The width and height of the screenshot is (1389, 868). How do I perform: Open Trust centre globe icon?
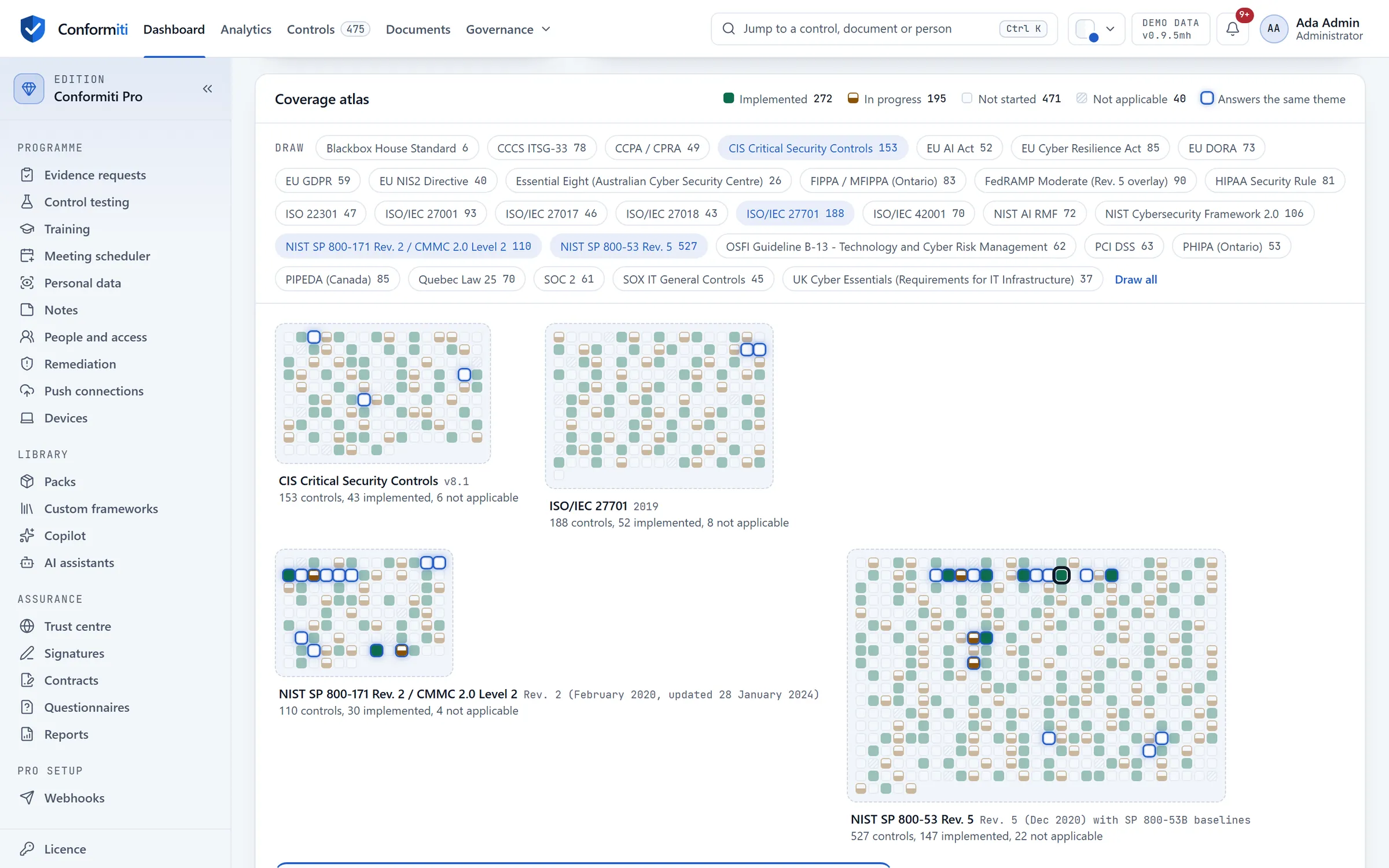[27, 626]
